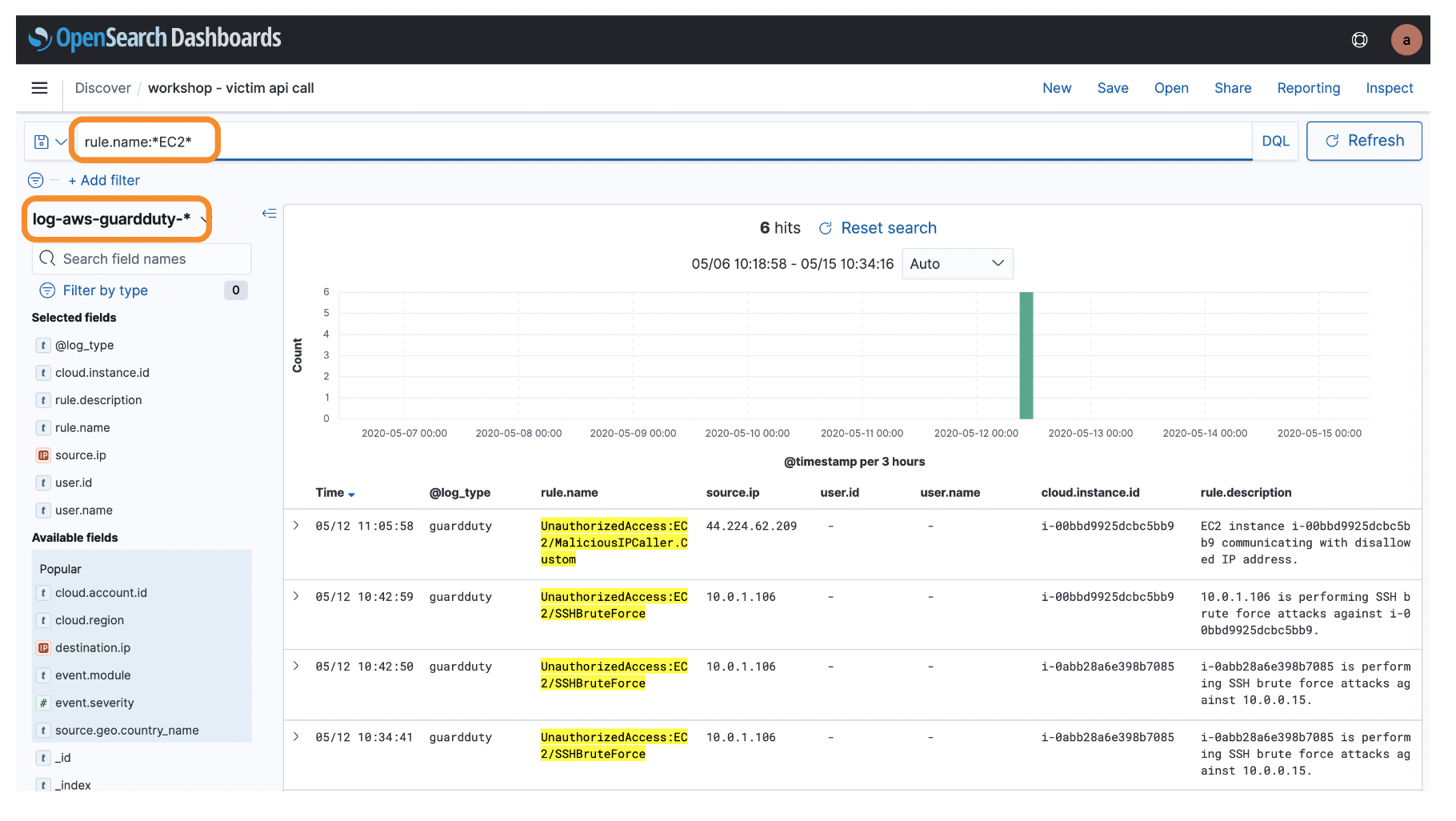Collapse the field sidebar
The height and width of the screenshot is (821, 1456).
269,214
